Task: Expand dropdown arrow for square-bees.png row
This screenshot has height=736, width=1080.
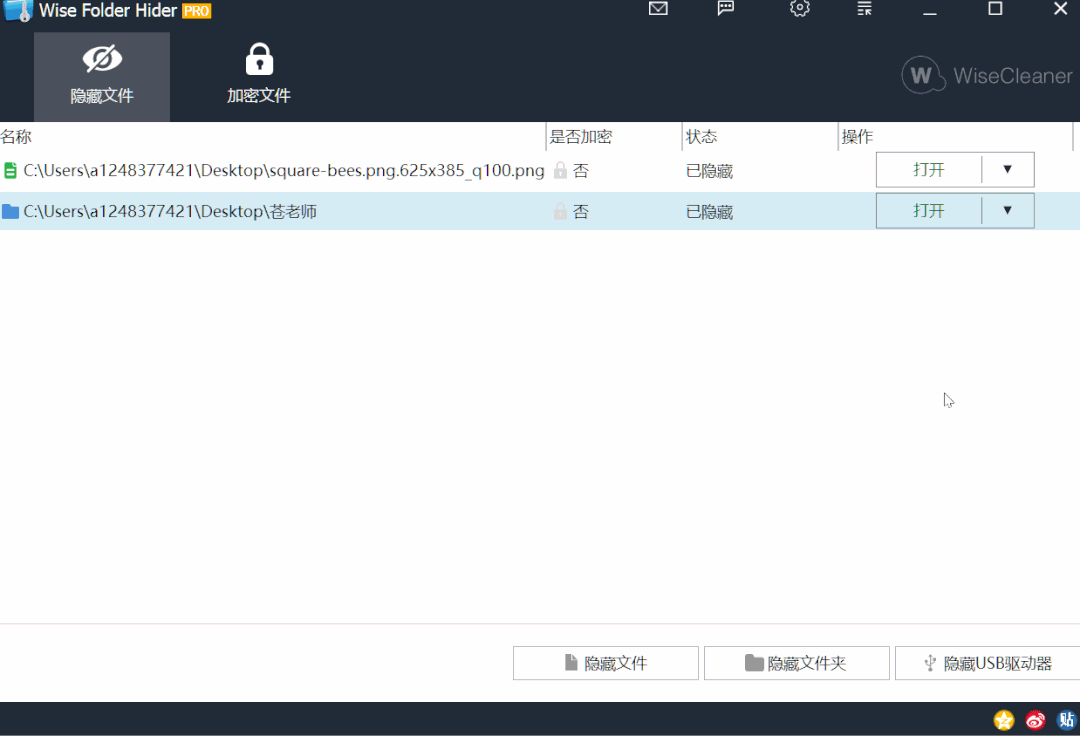Action: coord(1007,170)
